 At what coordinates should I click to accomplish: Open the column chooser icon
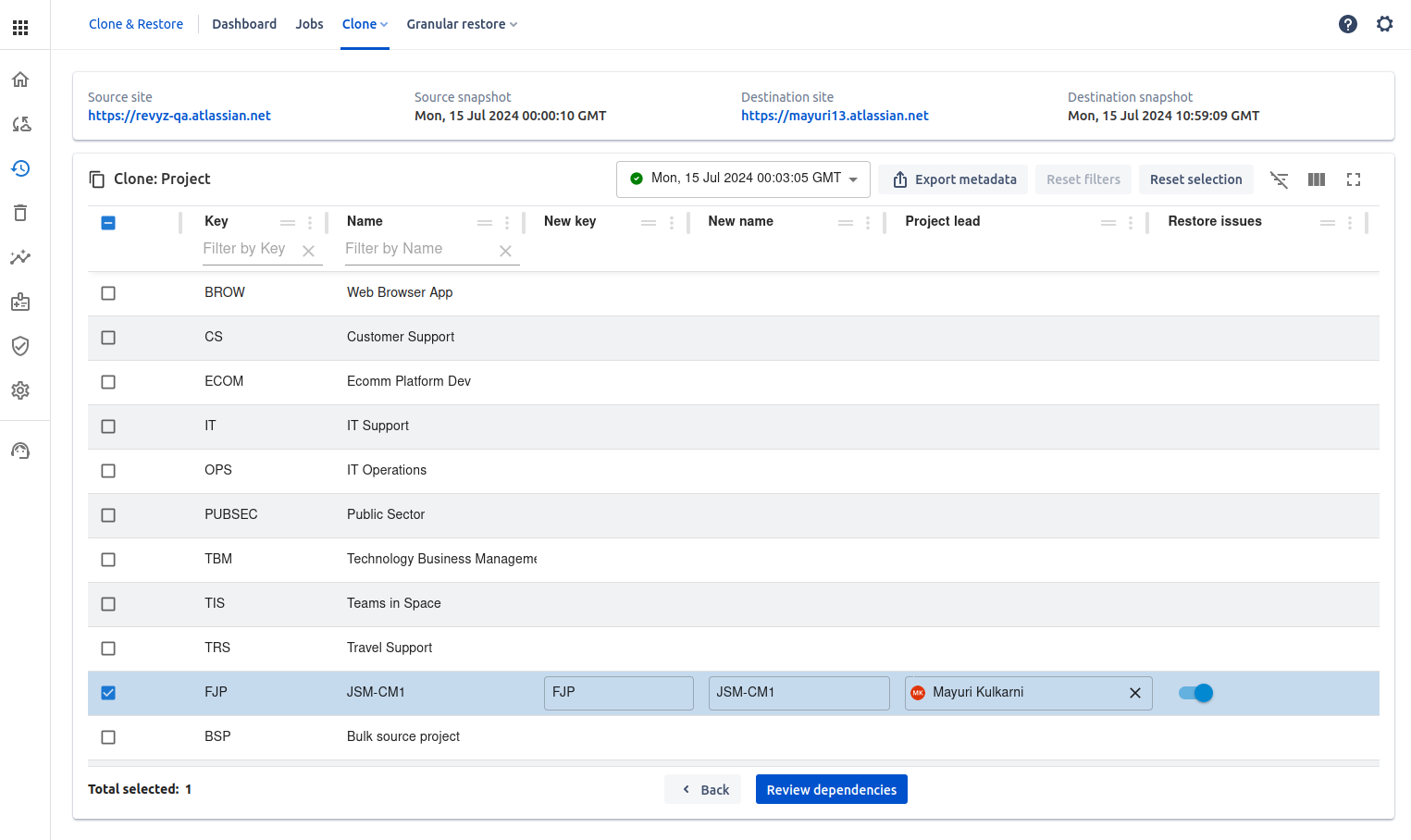point(1316,179)
